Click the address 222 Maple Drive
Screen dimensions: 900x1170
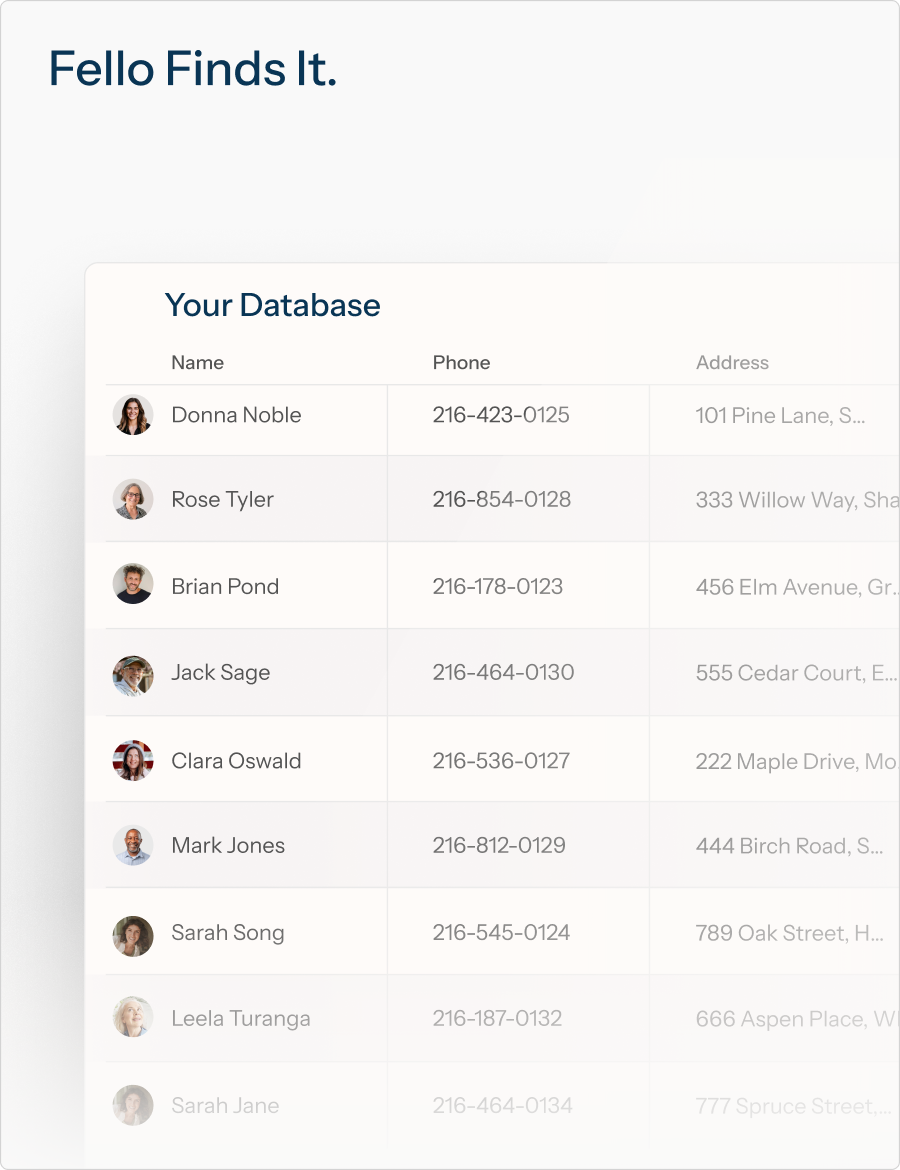coord(797,762)
